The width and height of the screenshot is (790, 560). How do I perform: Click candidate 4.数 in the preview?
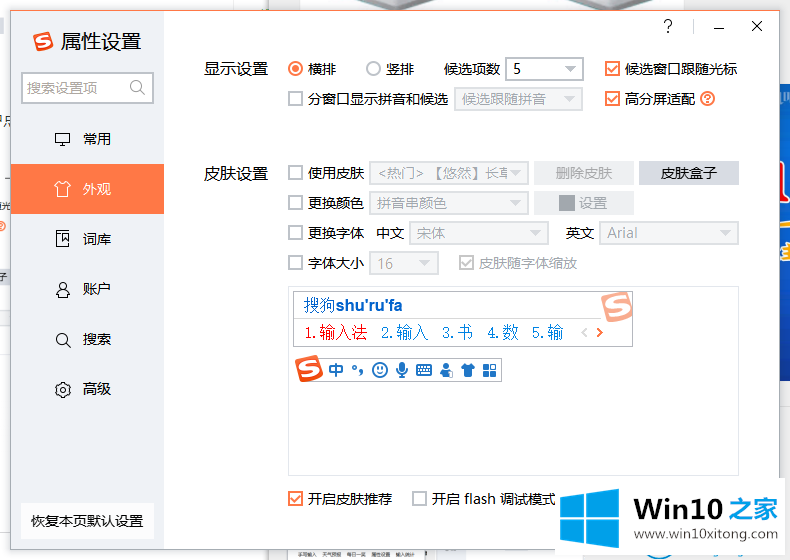click(x=503, y=333)
